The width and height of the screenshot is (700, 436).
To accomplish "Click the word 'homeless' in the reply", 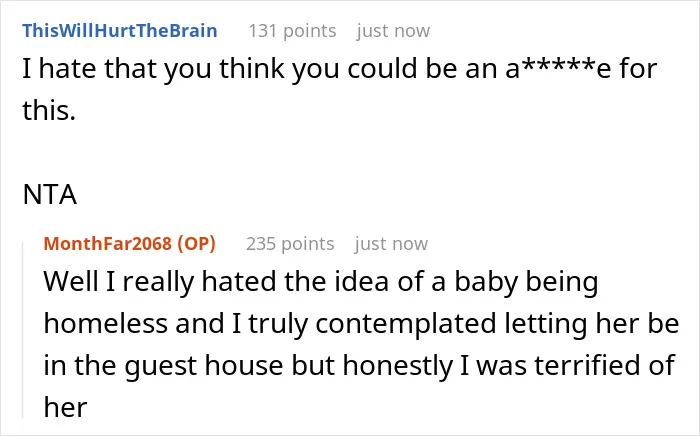I will click(x=106, y=324).
